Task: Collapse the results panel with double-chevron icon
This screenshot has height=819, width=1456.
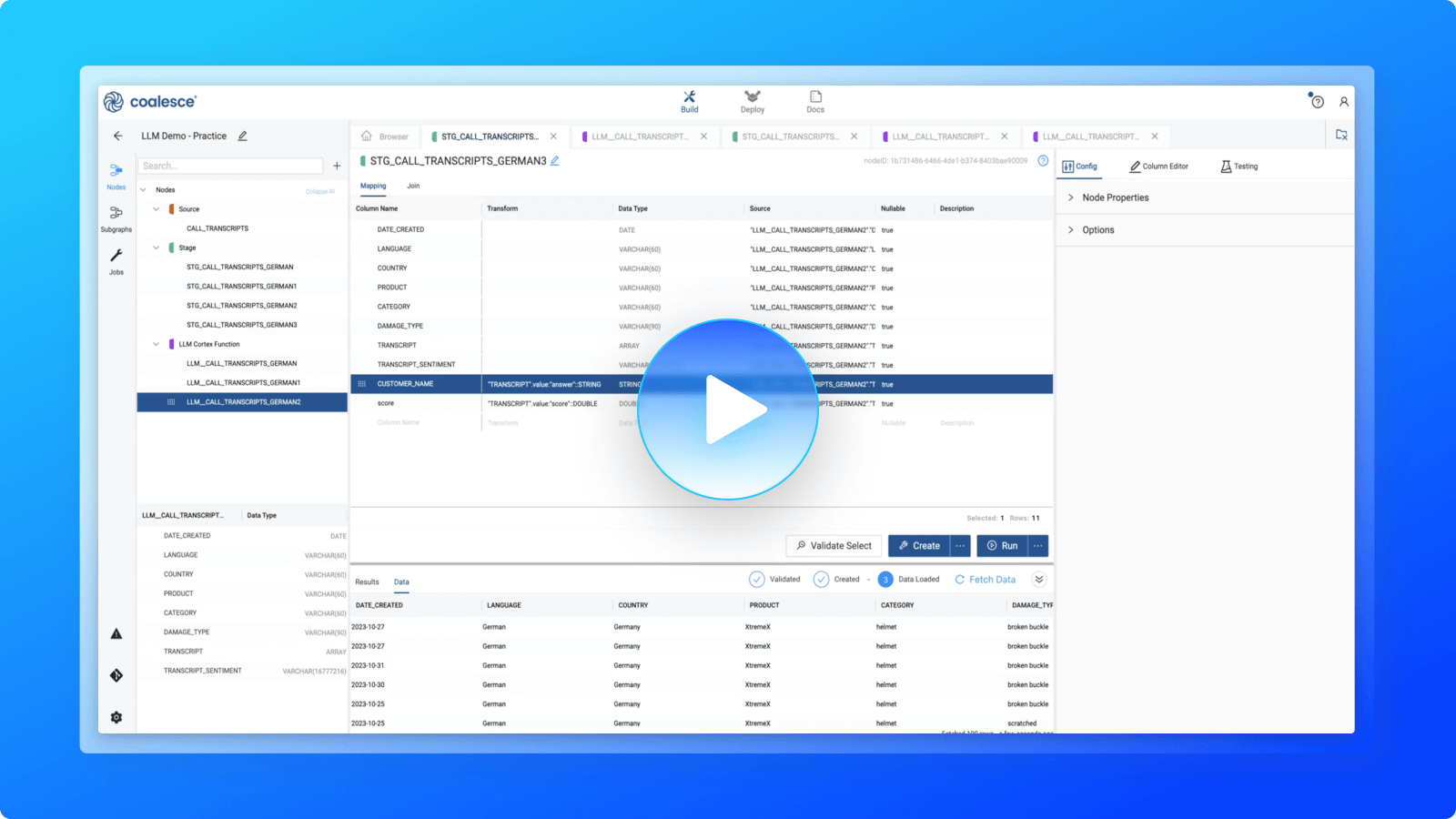Action: [x=1039, y=580]
